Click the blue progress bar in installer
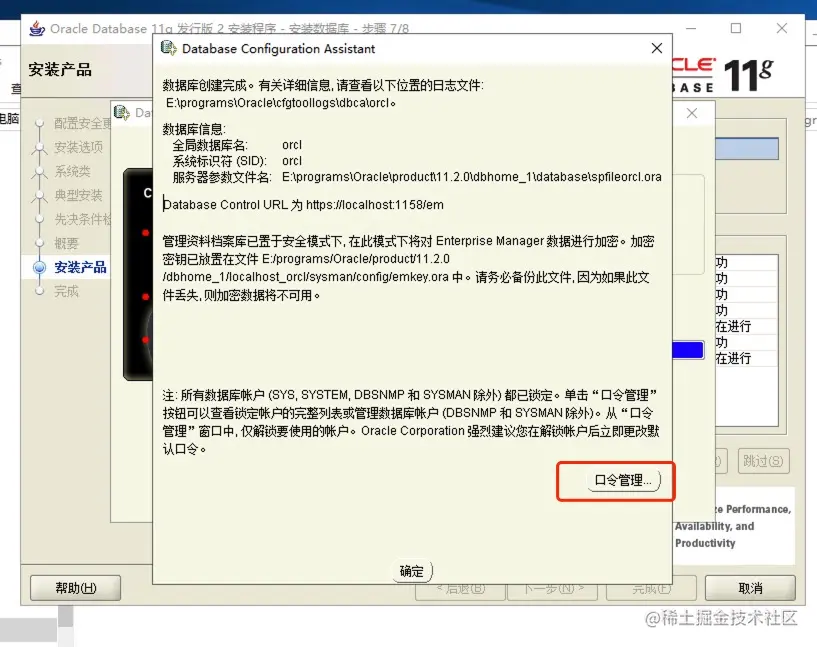 click(x=688, y=350)
